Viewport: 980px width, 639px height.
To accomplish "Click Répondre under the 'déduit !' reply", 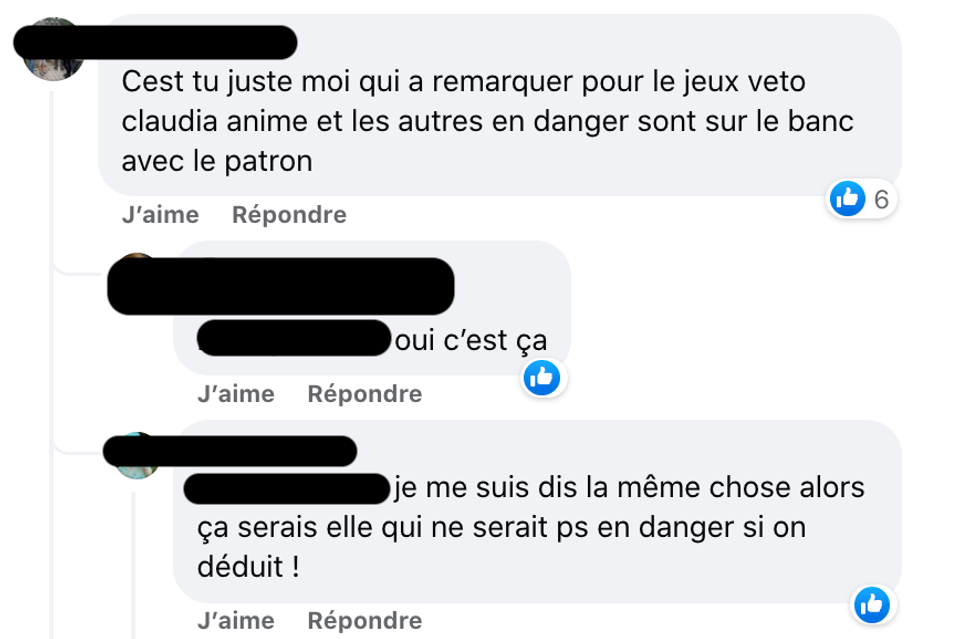I will [x=365, y=621].
